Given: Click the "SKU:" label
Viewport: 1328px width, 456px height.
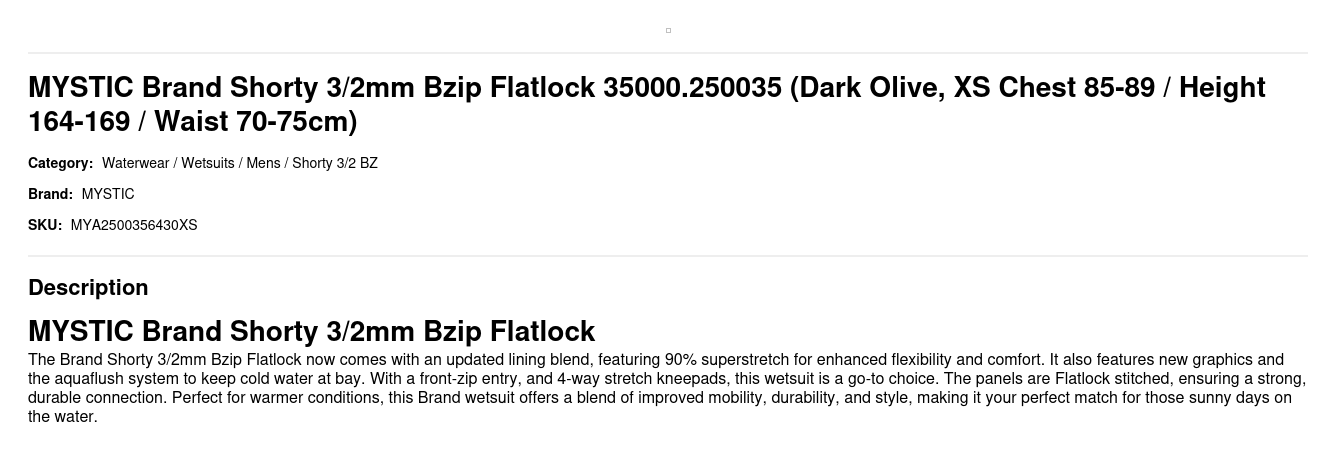Looking at the screenshot, I should tap(45, 225).
